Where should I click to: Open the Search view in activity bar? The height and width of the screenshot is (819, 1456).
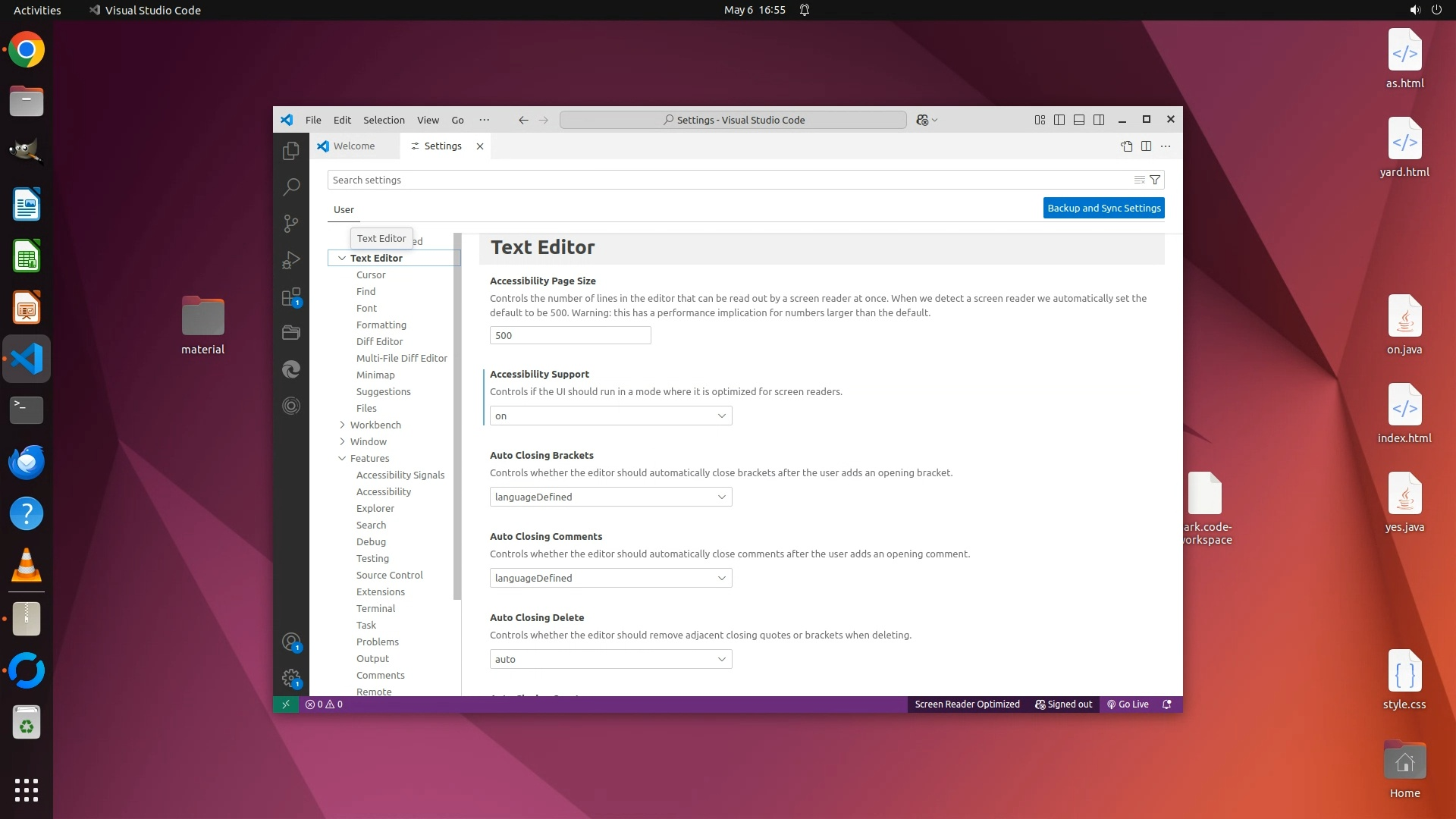(291, 187)
